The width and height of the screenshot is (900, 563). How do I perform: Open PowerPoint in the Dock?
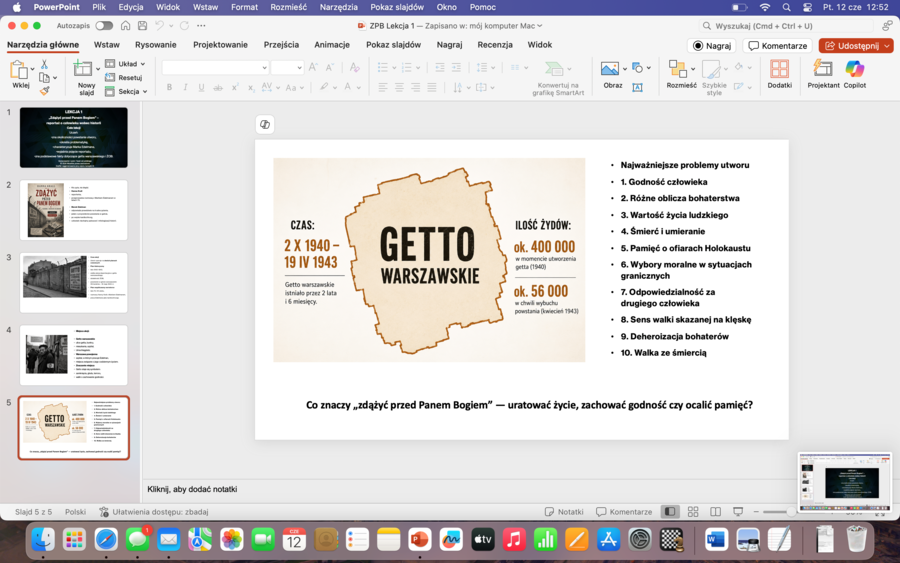click(420, 539)
